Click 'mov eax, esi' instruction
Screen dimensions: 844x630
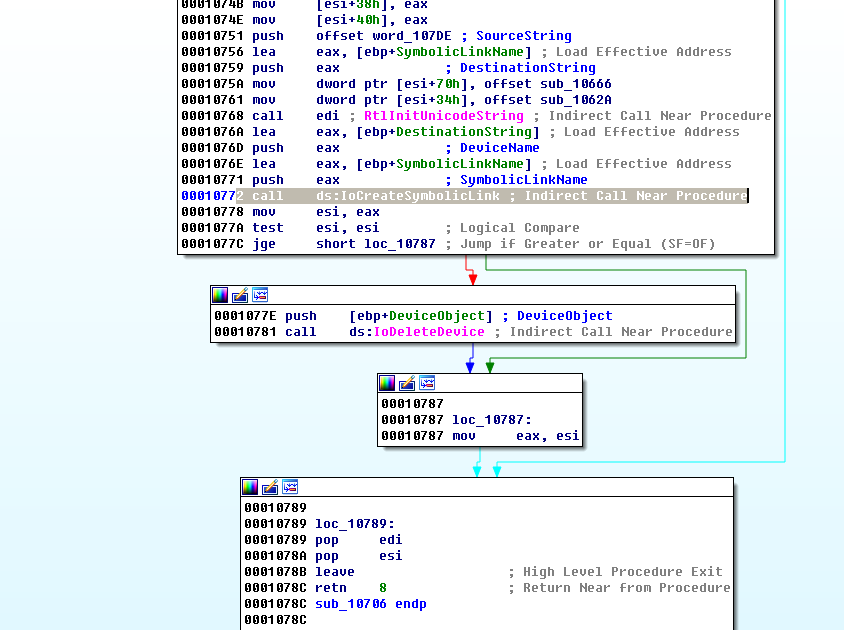pos(516,436)
